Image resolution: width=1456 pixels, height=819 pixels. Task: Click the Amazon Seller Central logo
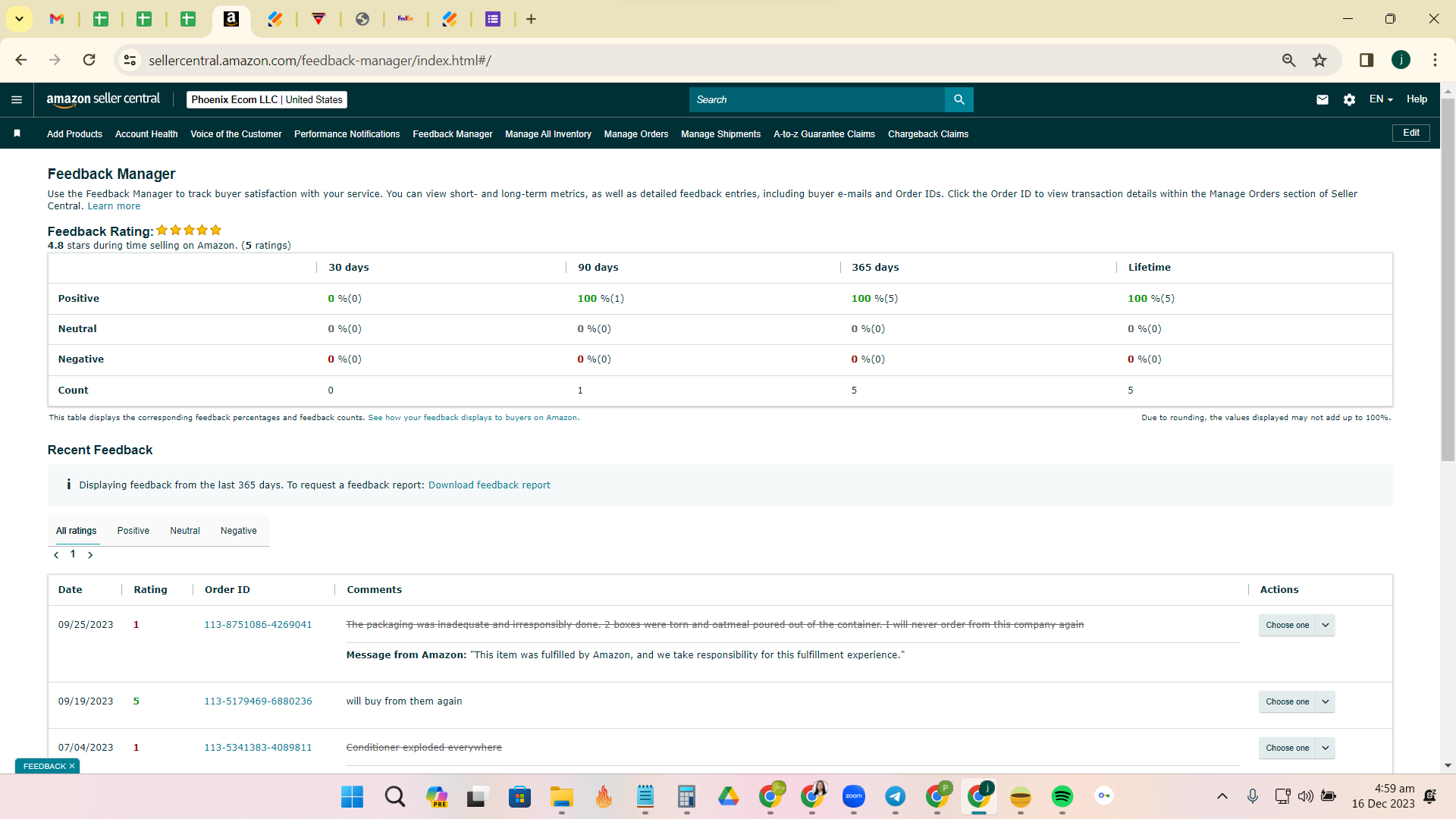[103, 99]
